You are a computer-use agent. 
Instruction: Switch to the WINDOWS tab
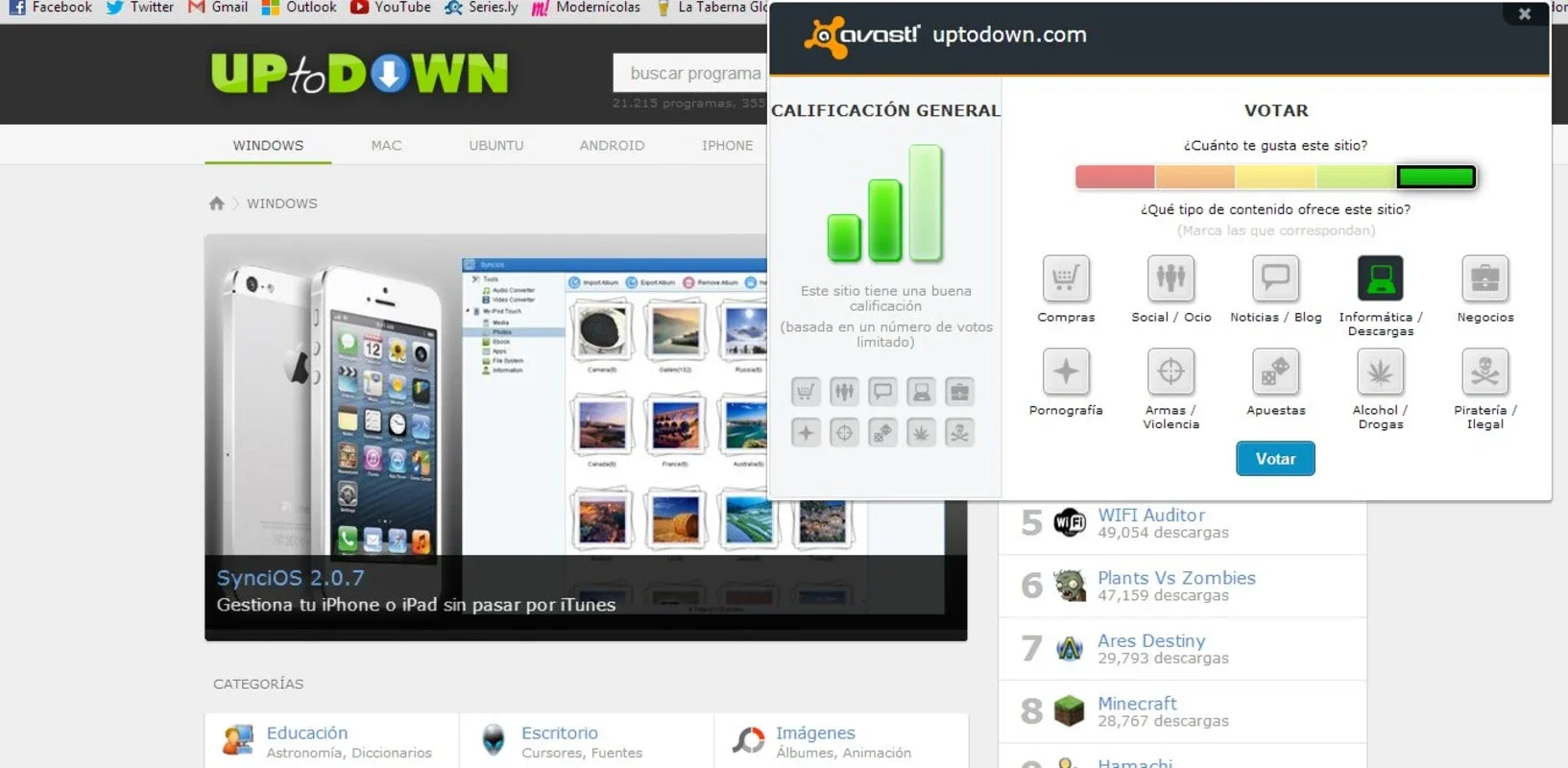pyautogui.click(x=268, y=145)
